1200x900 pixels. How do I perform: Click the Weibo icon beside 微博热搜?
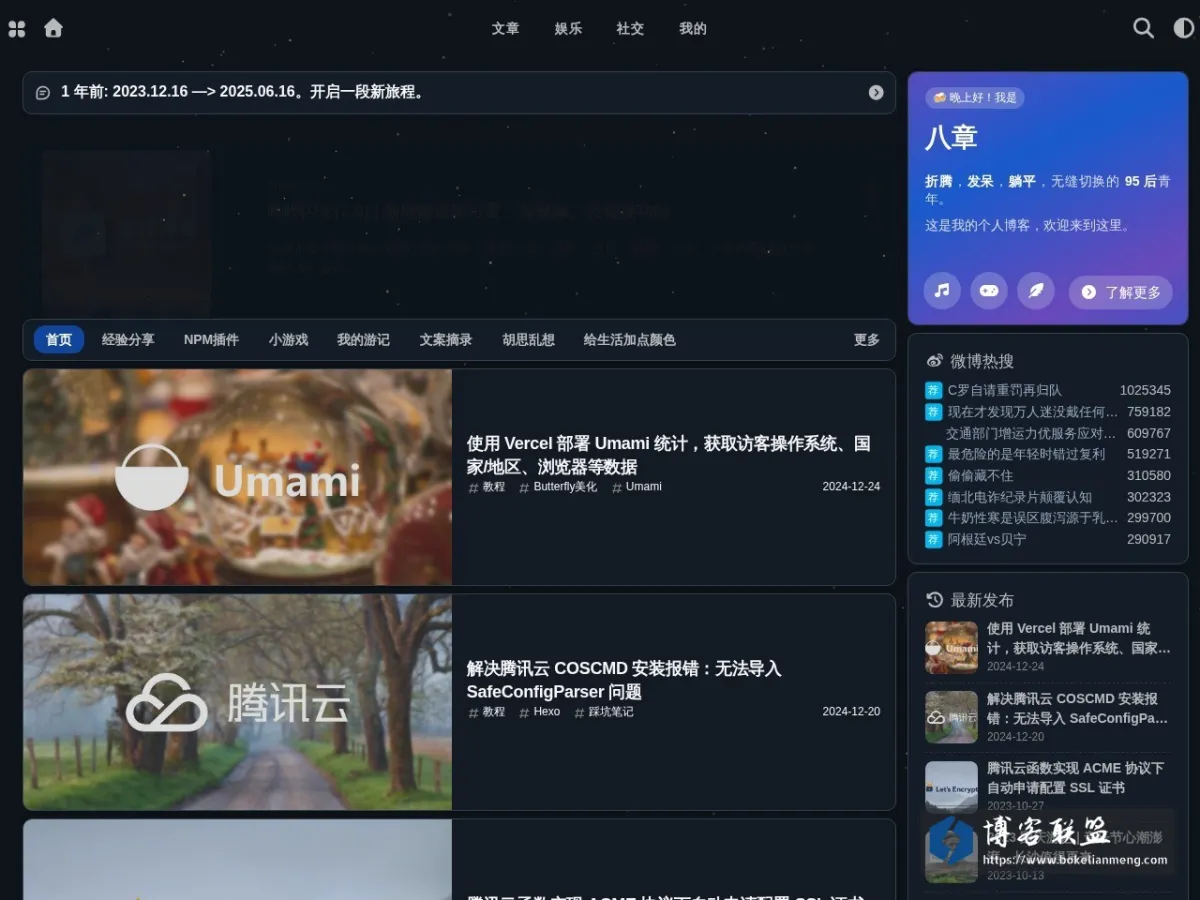[935, 361]
